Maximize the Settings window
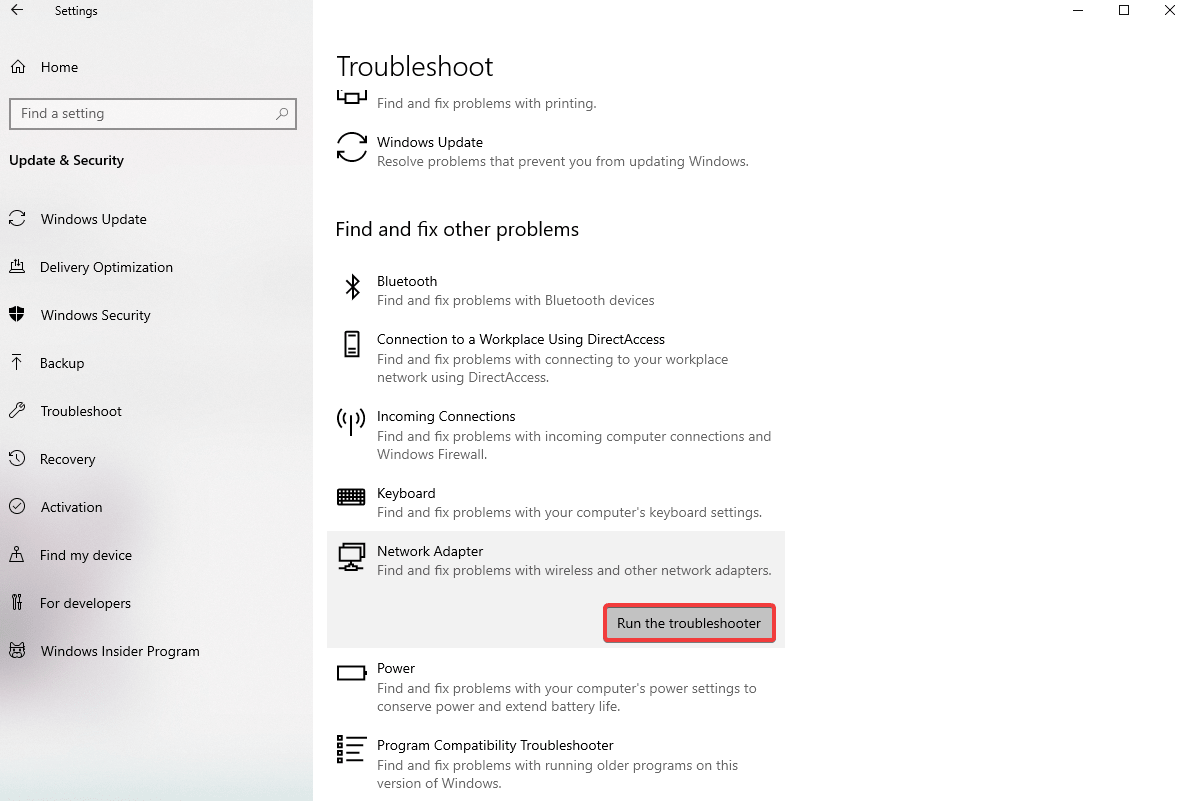The image size is (1184, 801). pos(1124,11)
